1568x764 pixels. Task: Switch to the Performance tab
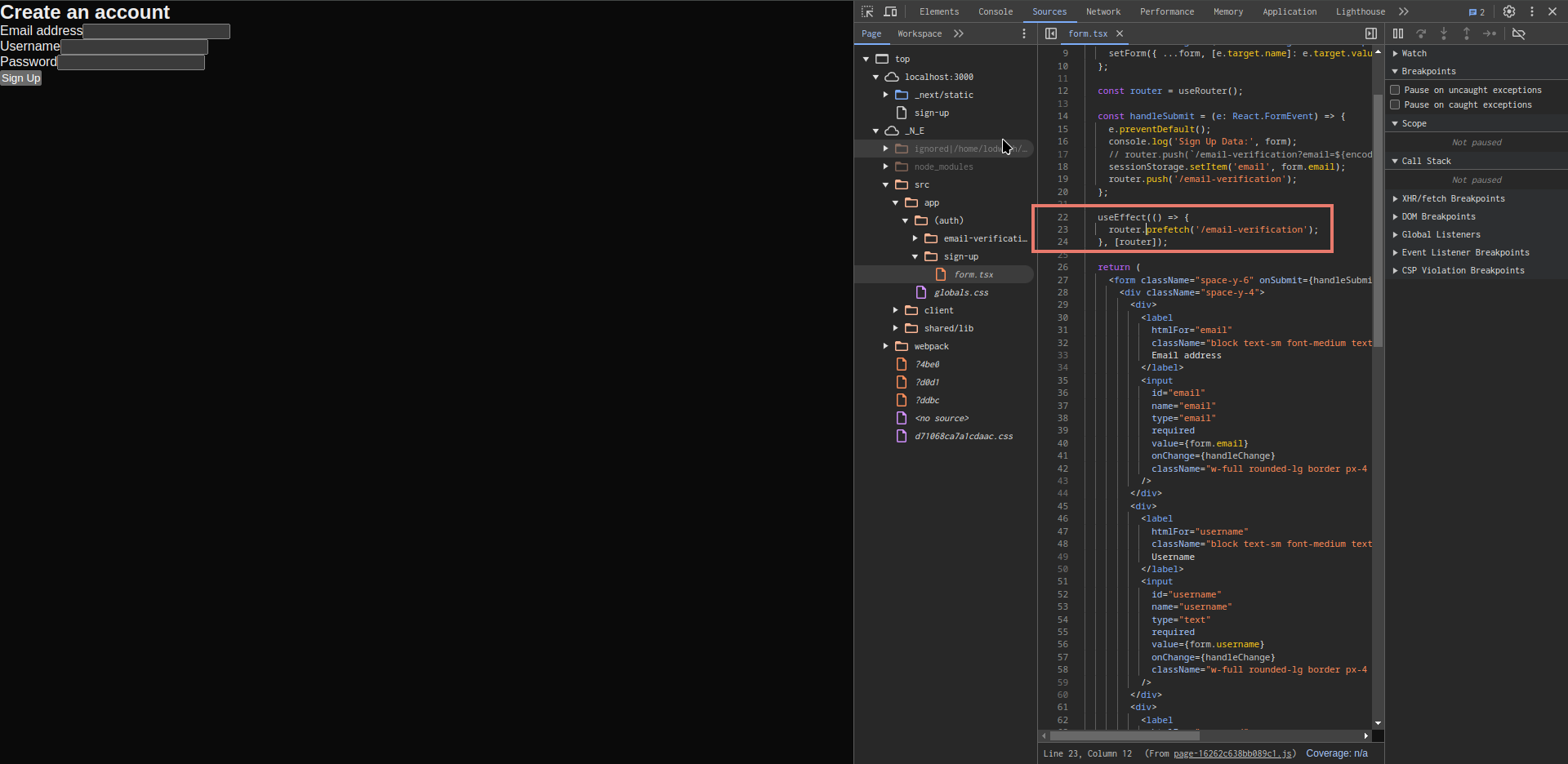click(1167, 11)
